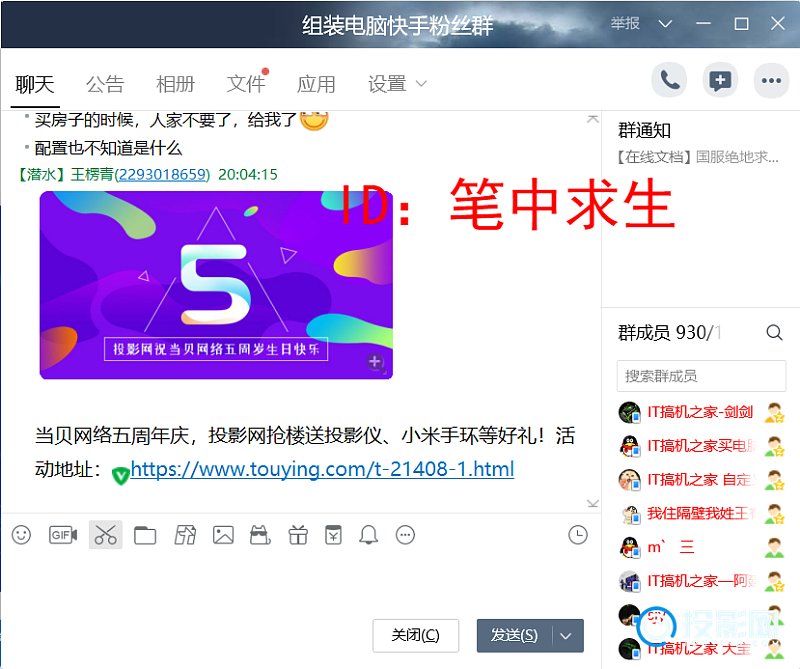Select member IT搞机之家—阿
The width and height of the screenshot is (800, 669).
coord(701,581)
